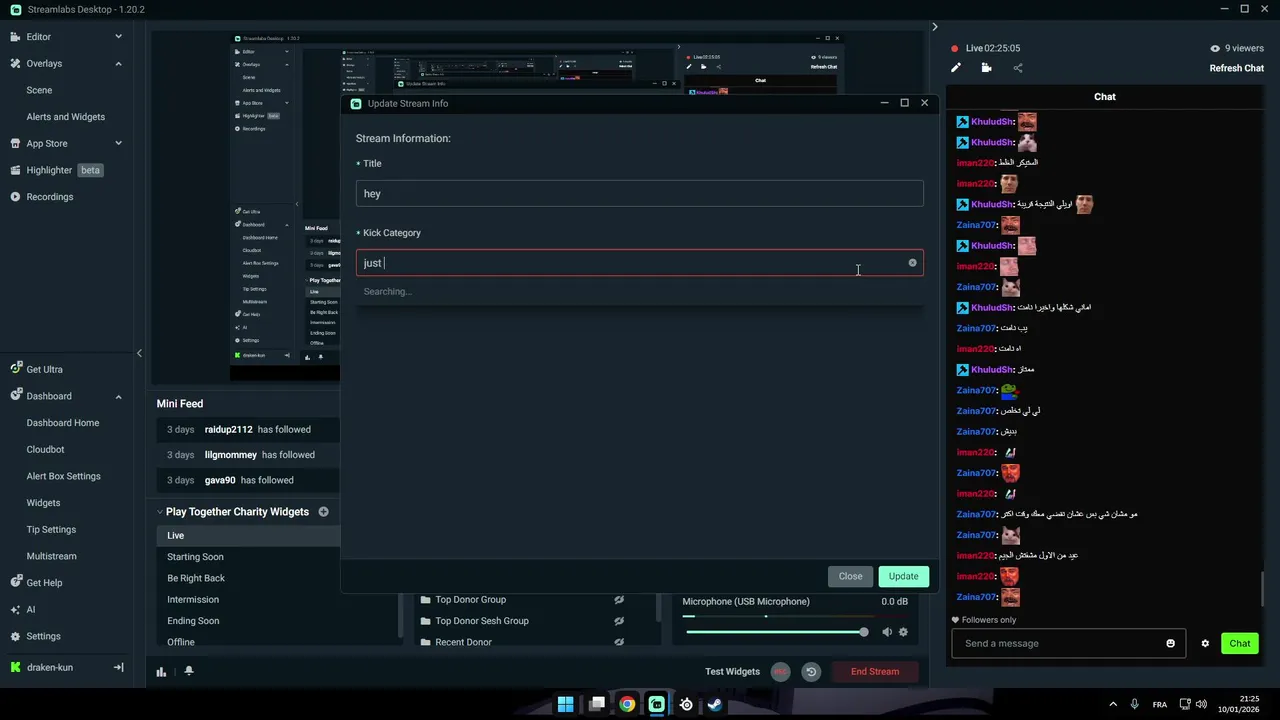The height and width of the screenshot is (720, 1280).
Task: Expand the Editor menu chevron
Action: coord(118,37)
